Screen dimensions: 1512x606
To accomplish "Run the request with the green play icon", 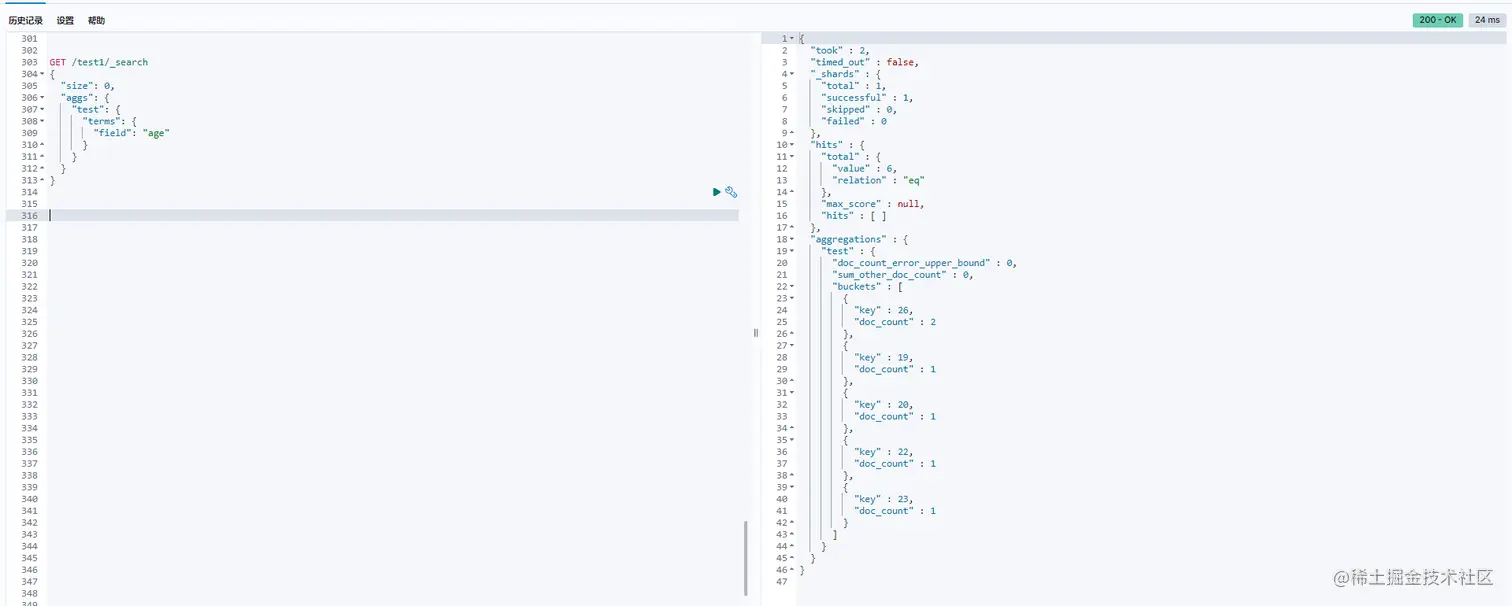I will pos(717,191).
